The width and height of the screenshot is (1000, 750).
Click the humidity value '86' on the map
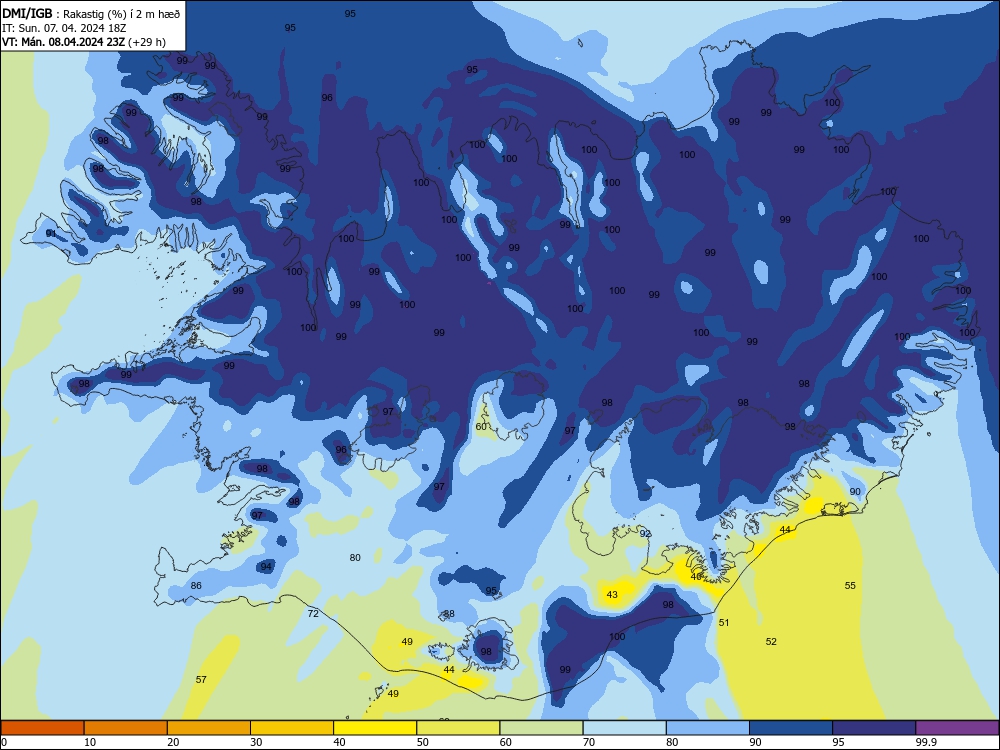pos(196,585)
